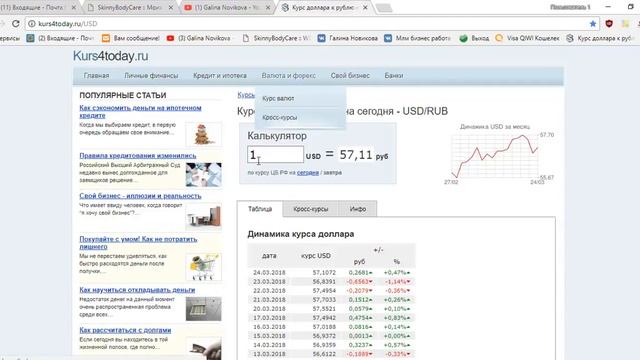Open the Главная menu item
This screenshot has width=640, height=360.
(x=96, y=76)
